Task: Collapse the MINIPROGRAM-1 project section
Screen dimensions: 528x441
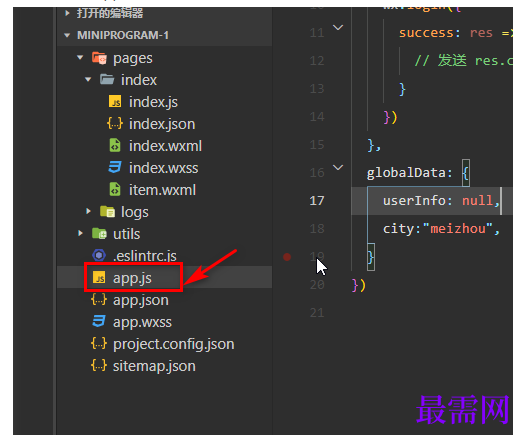Action: (67, 35)
